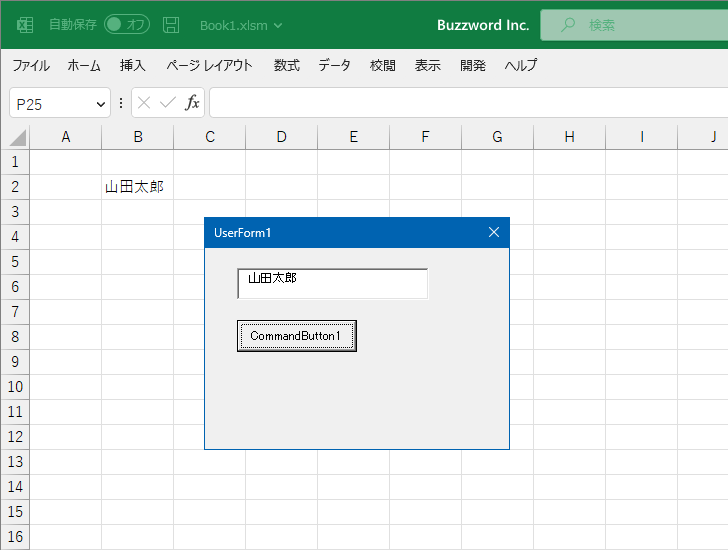Image resolution: width=728 pixels, height=550 pixels.
Task: Select row 5 header
Action: 15,262
